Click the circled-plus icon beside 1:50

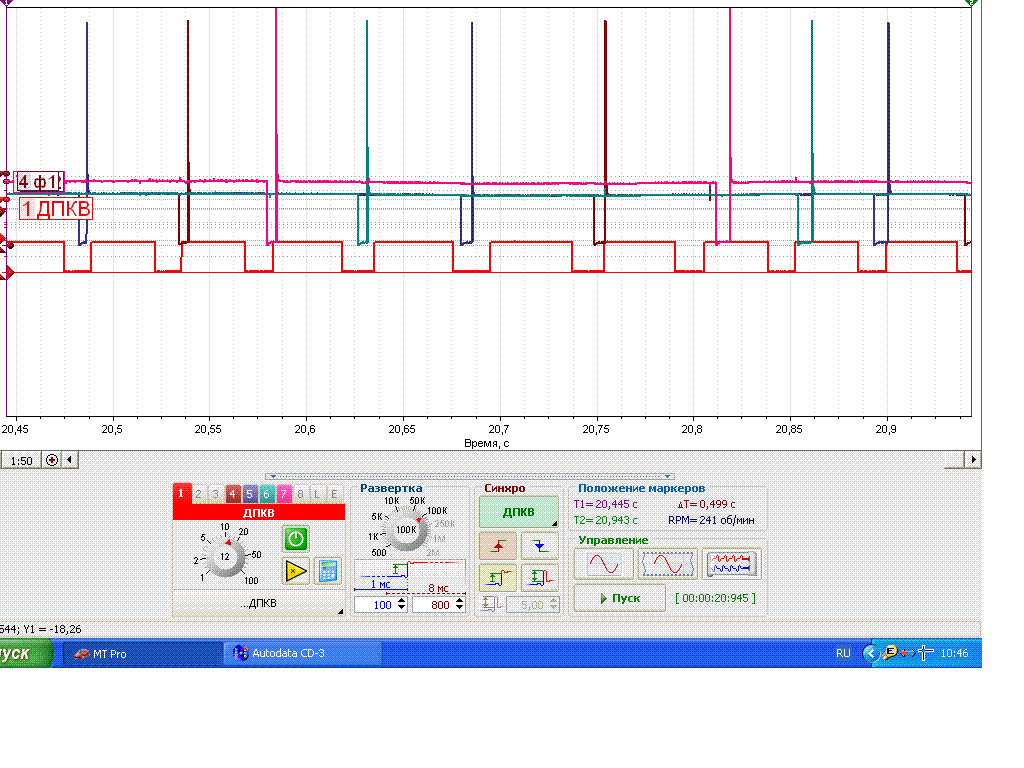click(x=52, y=460)
